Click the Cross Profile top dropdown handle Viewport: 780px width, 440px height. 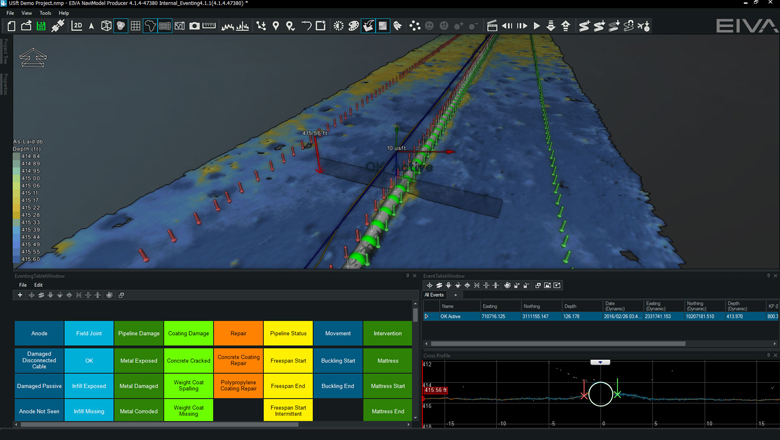pos(600,362)
